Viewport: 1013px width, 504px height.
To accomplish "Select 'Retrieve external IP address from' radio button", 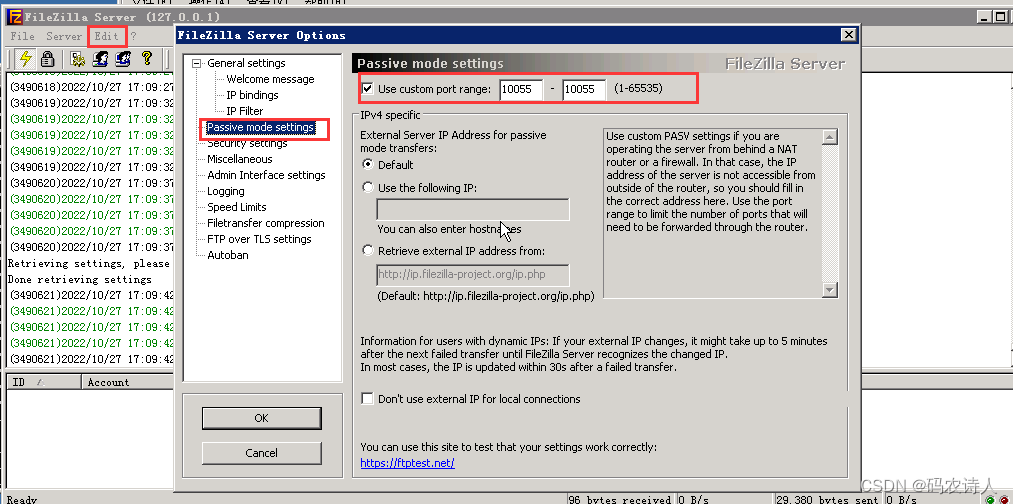I will [x=368, y=250].
